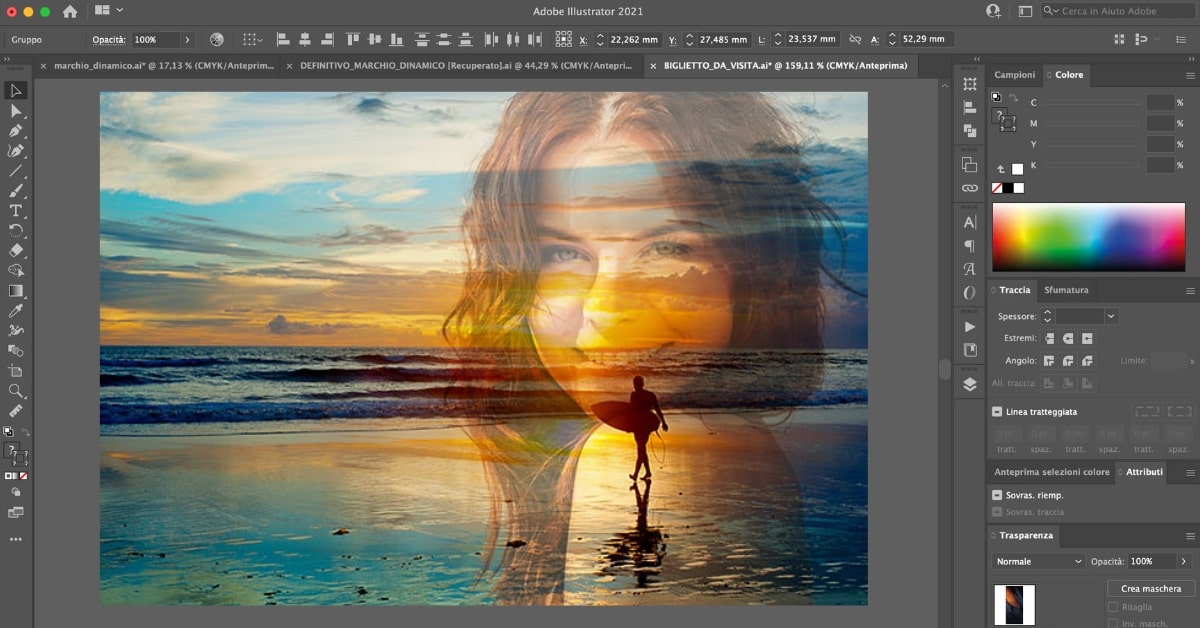
Task: Expand opacity arrow in Trasparenza panel
Action: click(x=1184, y=561)
